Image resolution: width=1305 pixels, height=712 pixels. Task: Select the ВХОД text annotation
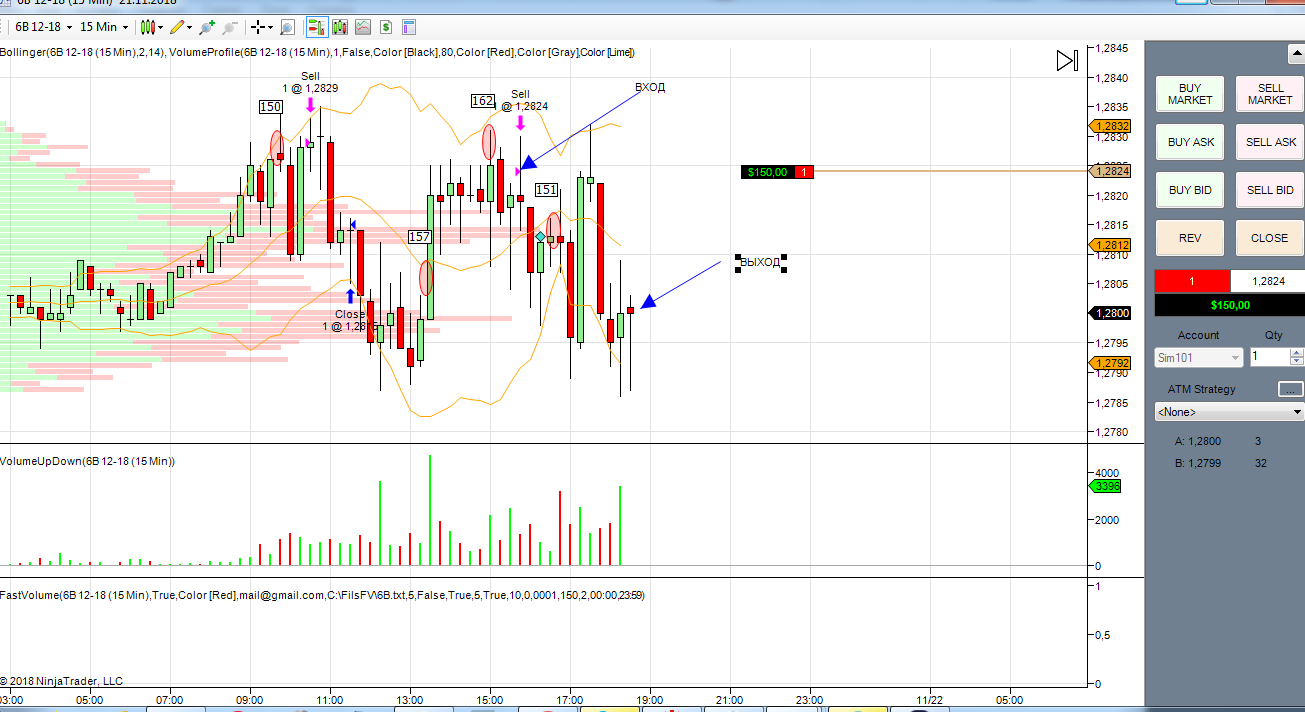click(650, 87)
